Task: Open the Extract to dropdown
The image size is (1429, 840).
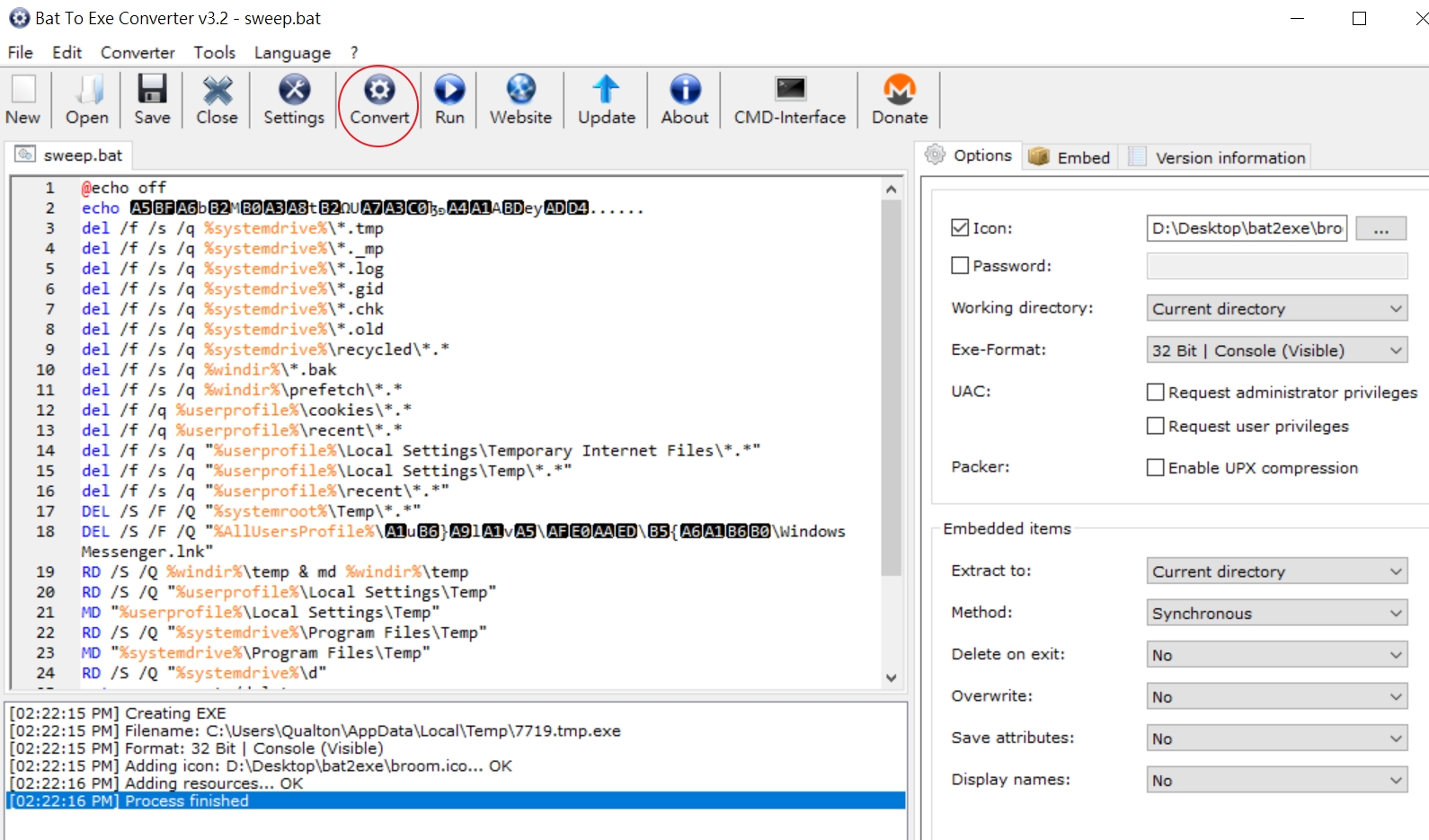Action: pos(1277,571)
